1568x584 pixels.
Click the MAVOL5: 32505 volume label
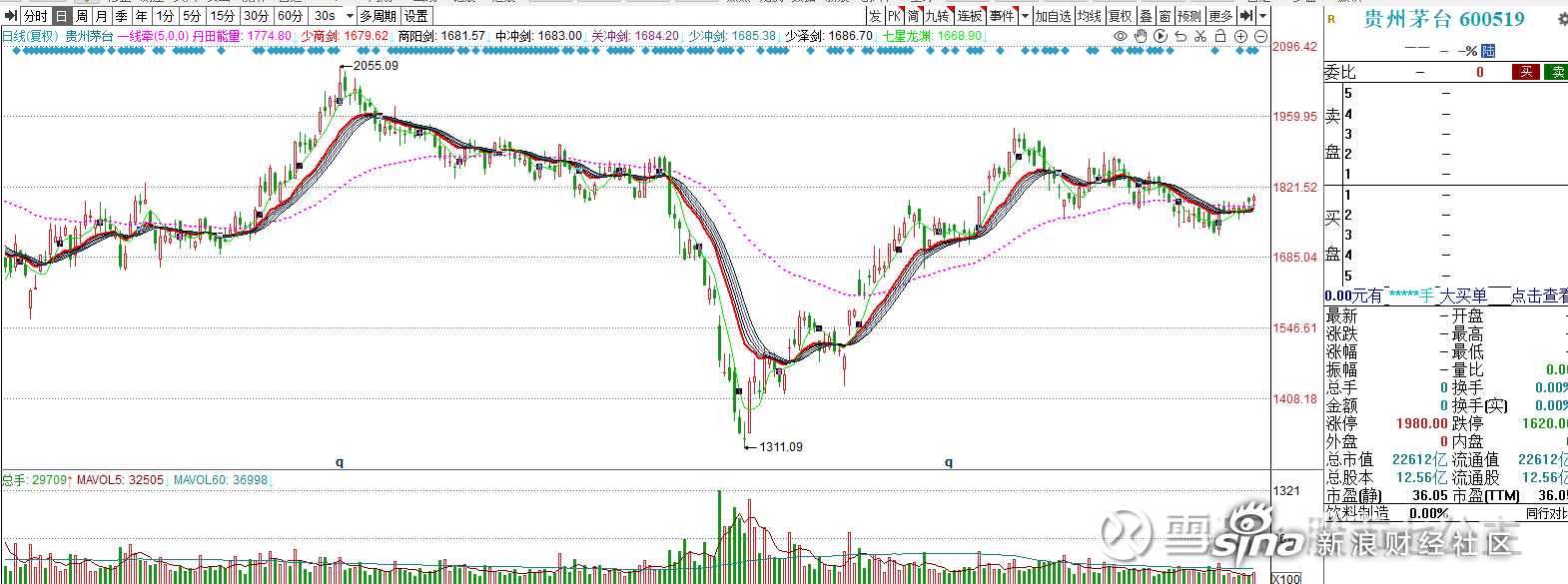[x=120, y=480]
